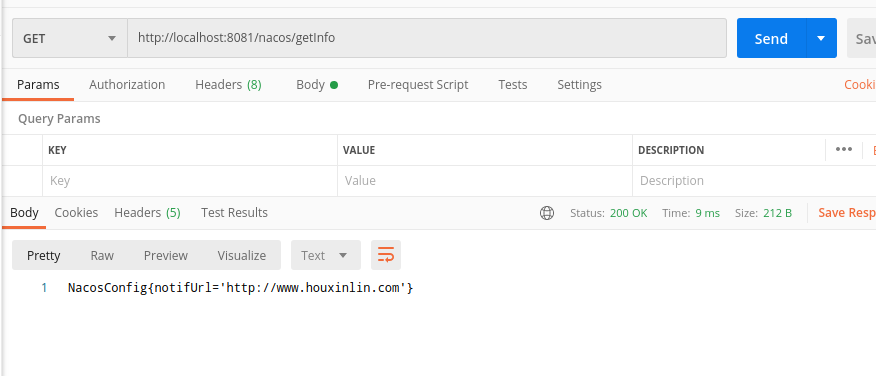The image size is (876, 376).
Task: Switch to the request Headers (8) tab
Action: tap(228, 85)
